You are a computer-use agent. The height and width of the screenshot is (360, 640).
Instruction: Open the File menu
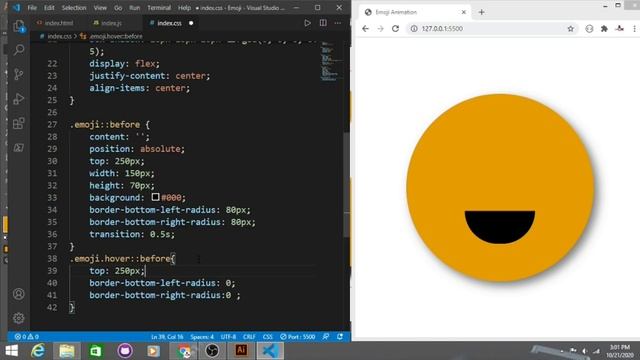tap(32, 8)
